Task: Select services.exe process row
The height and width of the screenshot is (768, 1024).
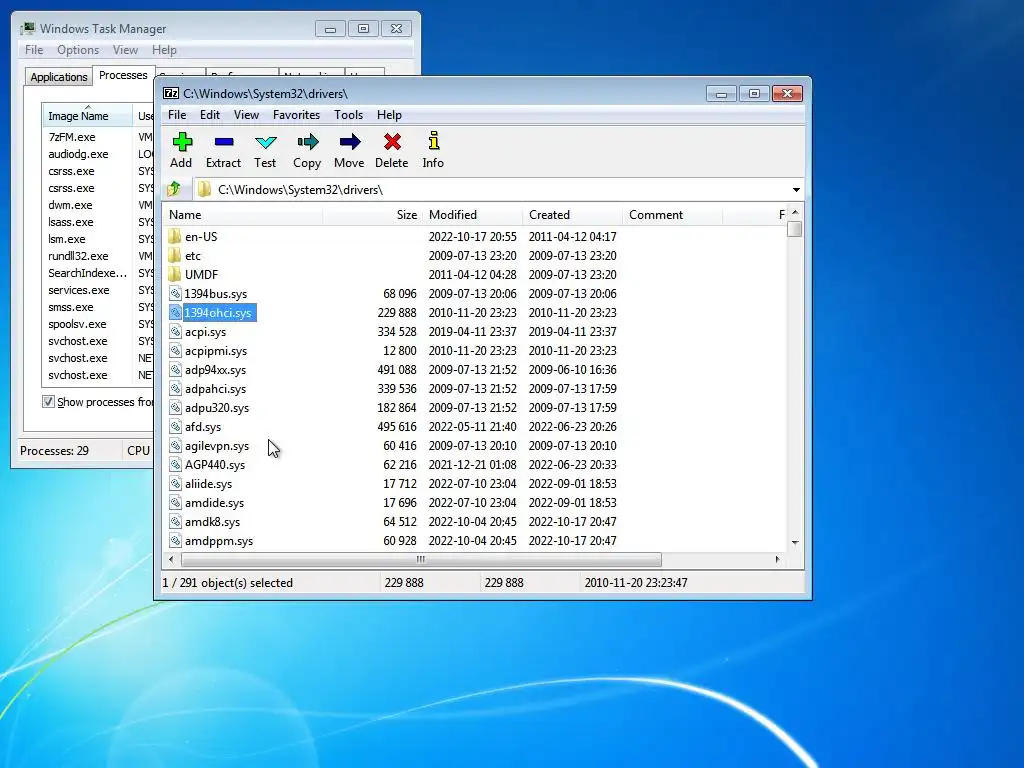Action: click(x=79, y=290)
